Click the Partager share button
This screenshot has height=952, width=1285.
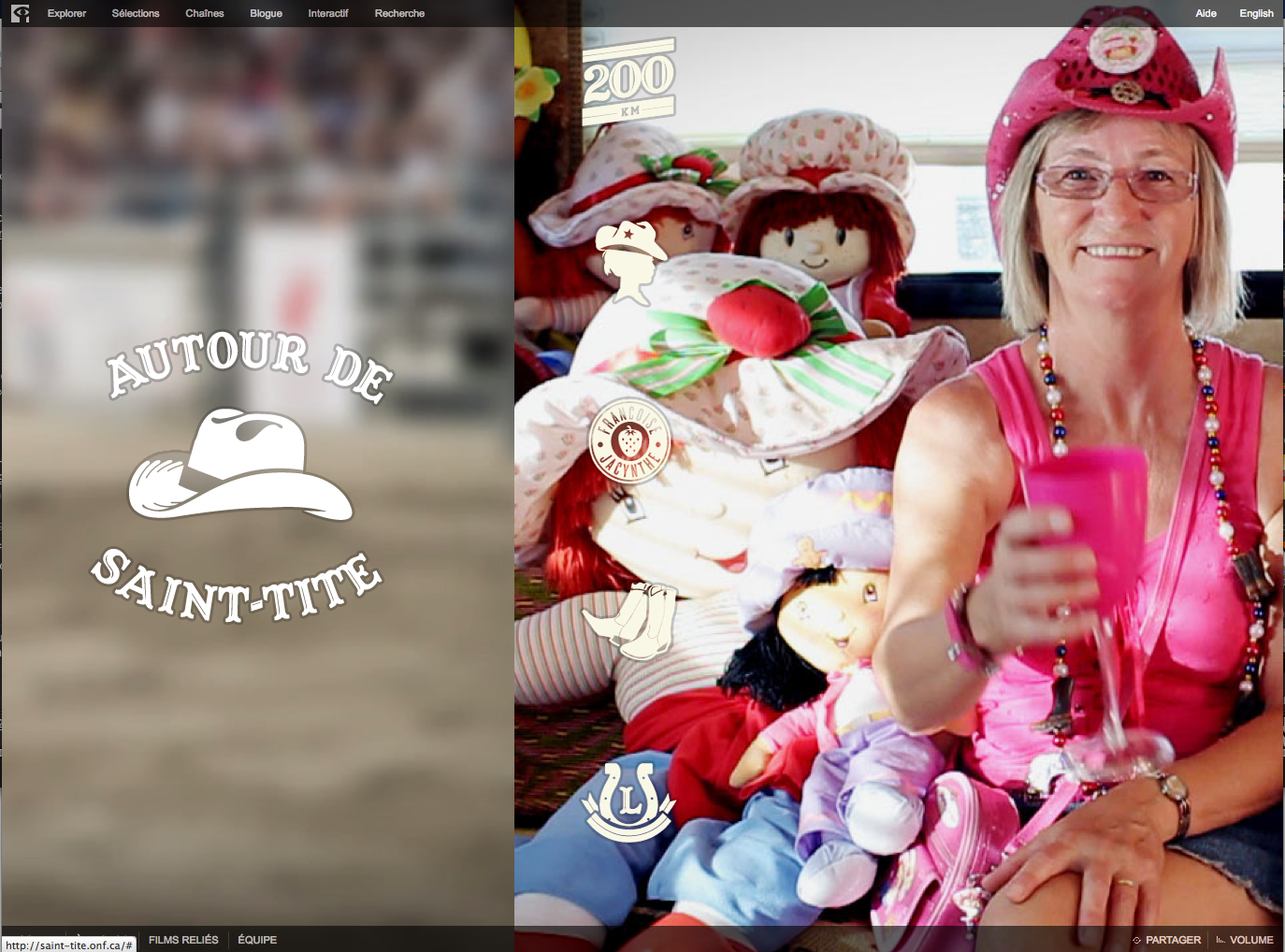coord(1173,940)
